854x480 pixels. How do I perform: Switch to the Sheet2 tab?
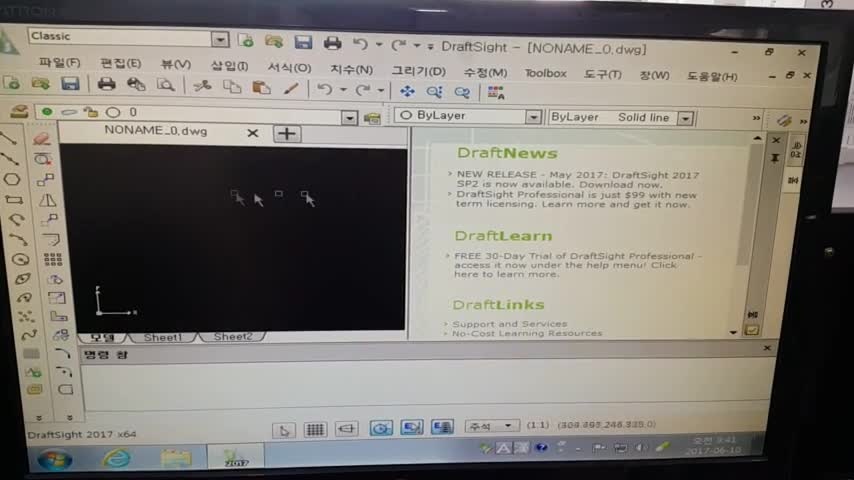(x=233, y=337)
